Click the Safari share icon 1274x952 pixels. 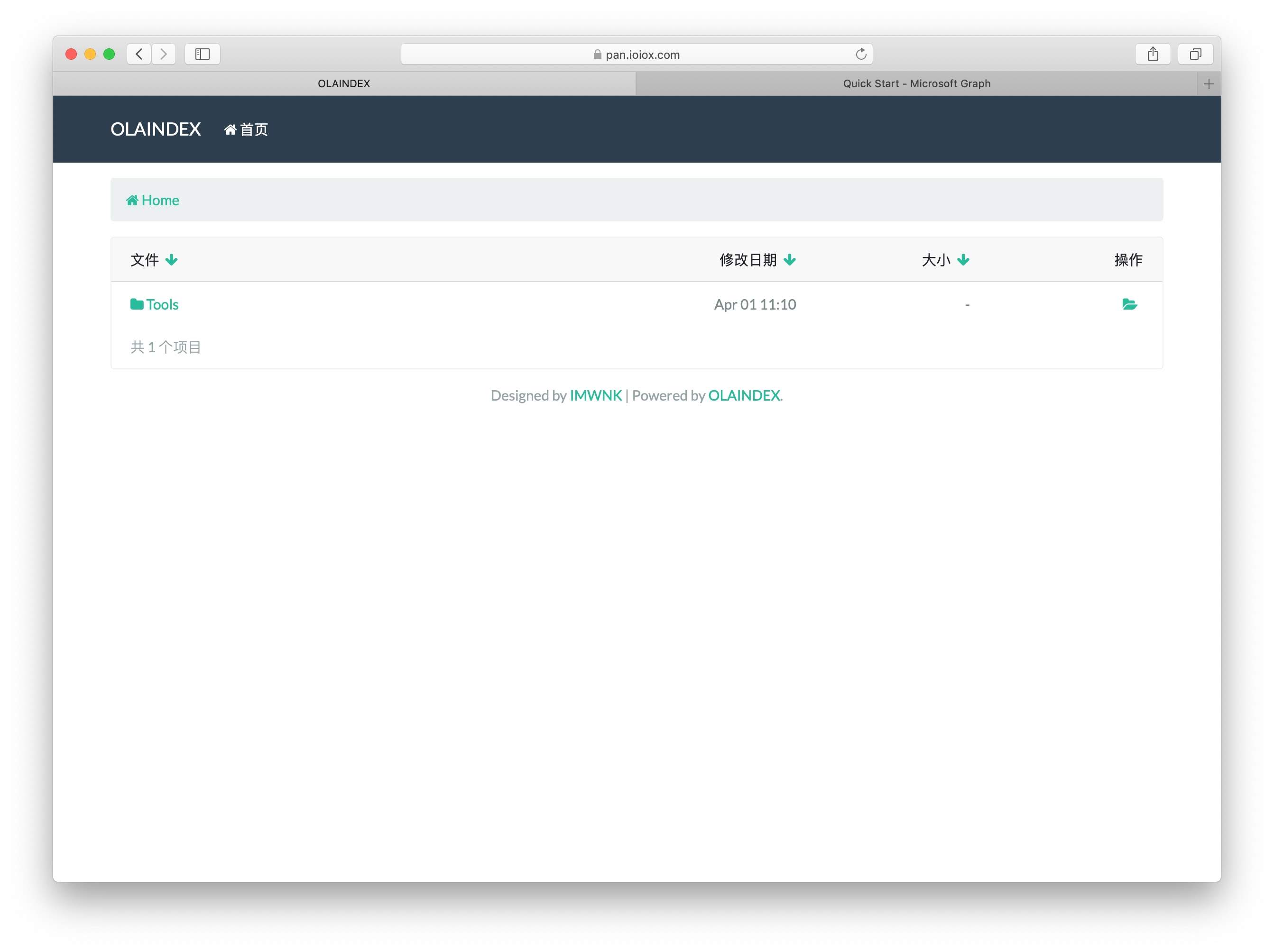[1152, 54]
